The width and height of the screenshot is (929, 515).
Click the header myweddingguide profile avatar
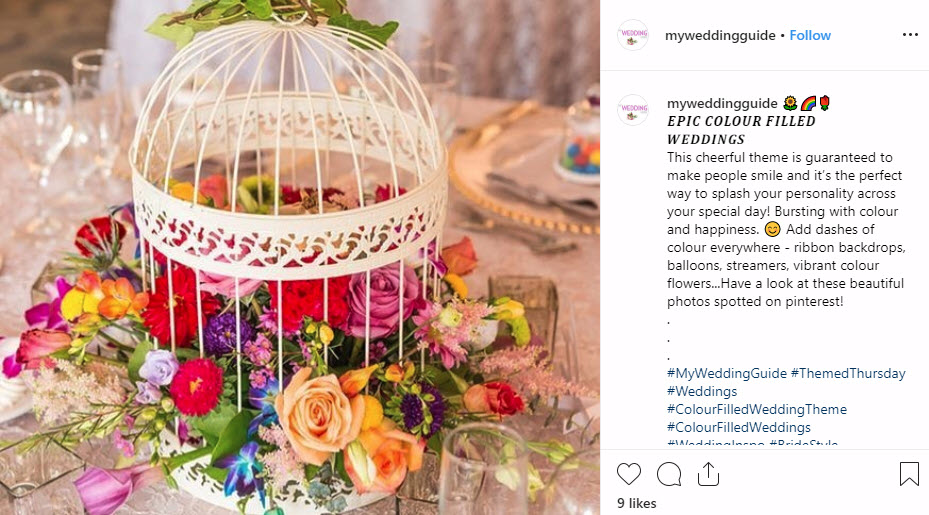633,35
